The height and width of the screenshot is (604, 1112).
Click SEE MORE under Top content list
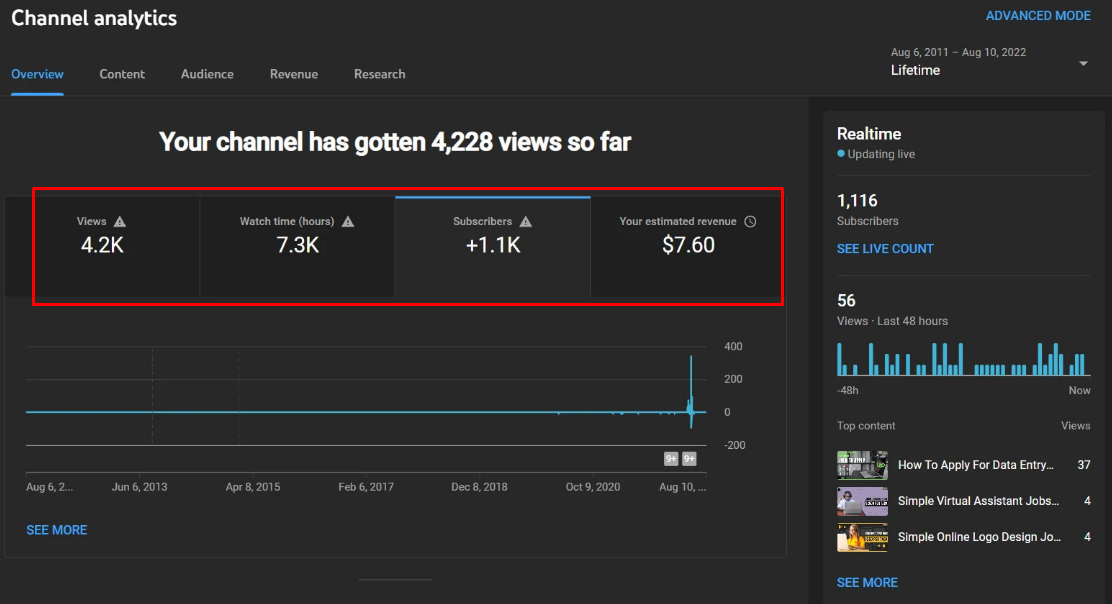[867, 582]
